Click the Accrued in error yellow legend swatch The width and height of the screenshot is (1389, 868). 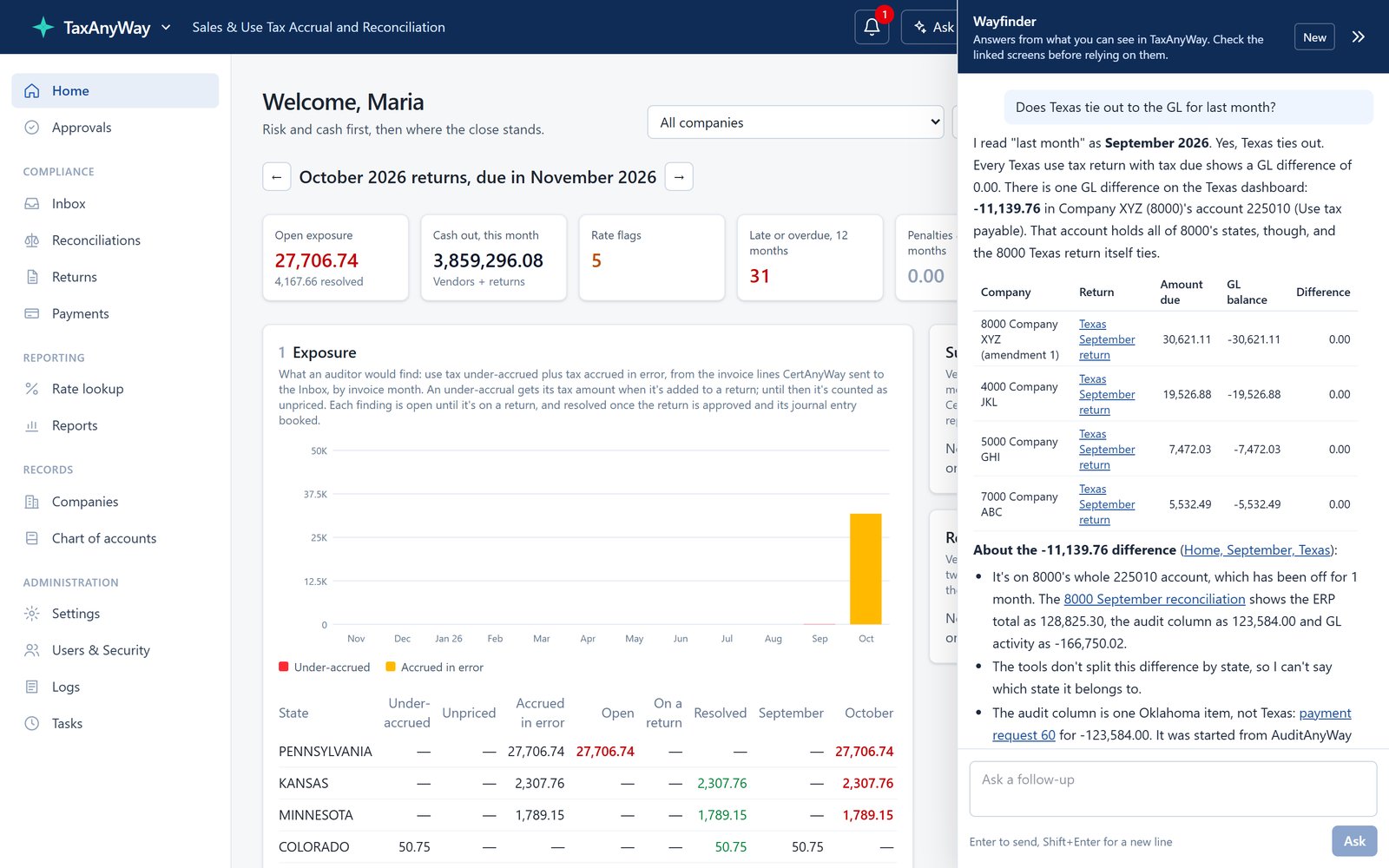(x=391, y=667)
